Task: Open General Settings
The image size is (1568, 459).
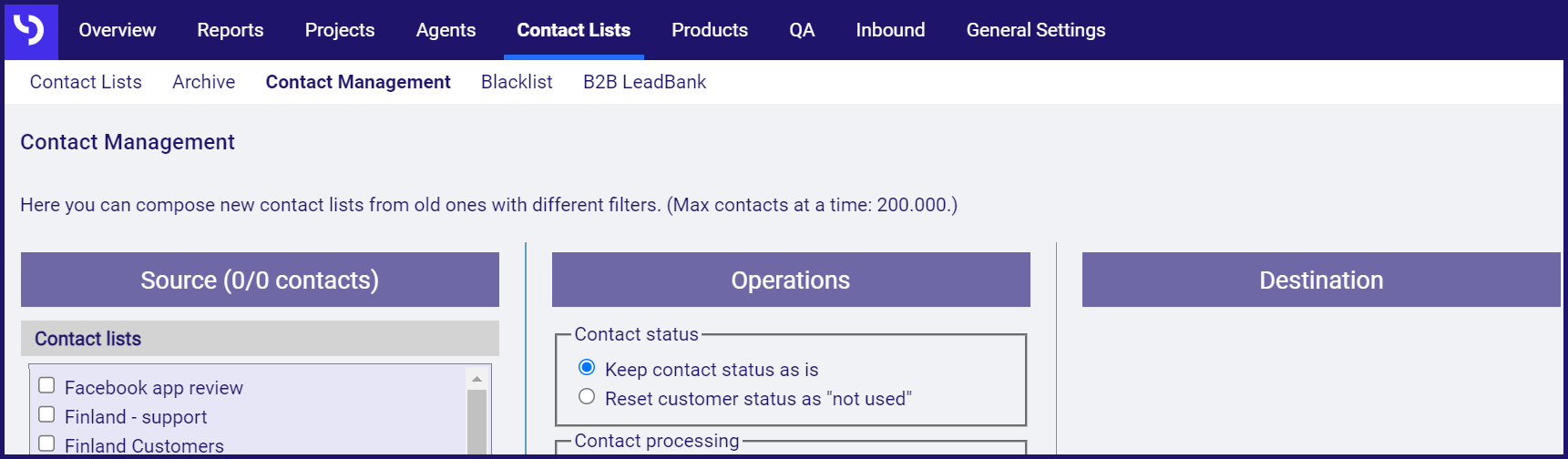Action: click(1036, 30)
